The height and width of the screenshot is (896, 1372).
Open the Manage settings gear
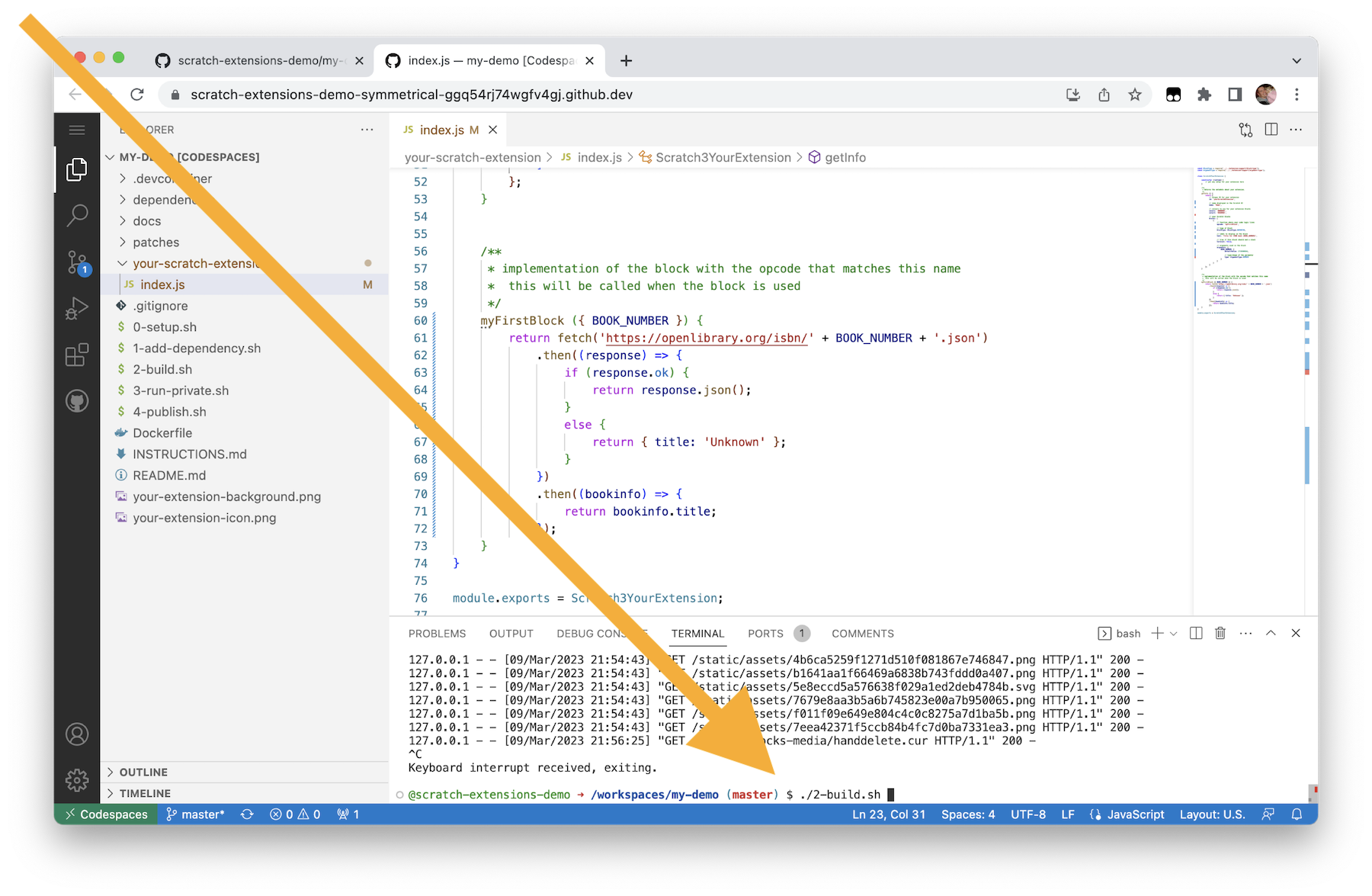click(x=76, y=780)
